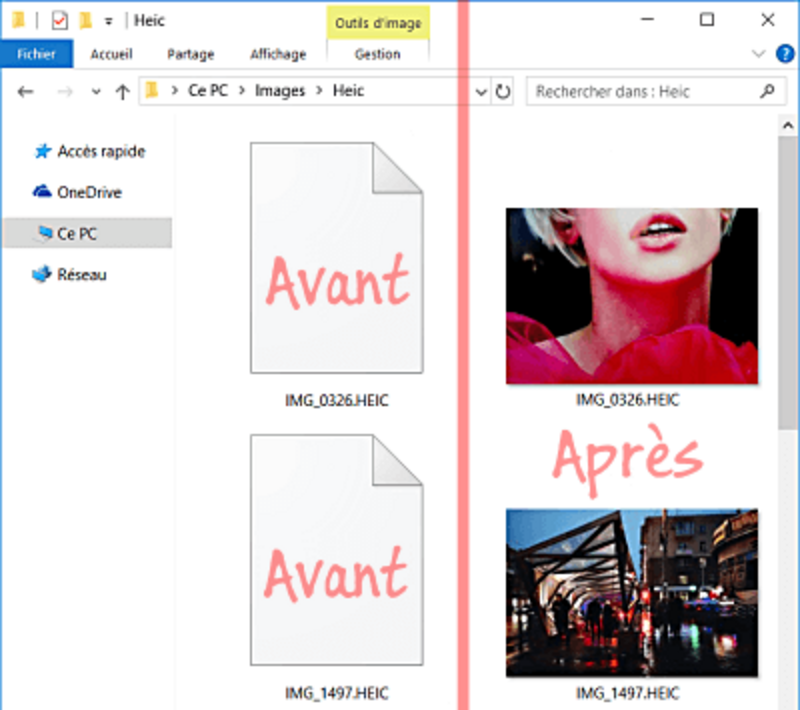Select Accès rapide in the navigation pane
Viewport: 800px width, 710px height.
(101, 151)
